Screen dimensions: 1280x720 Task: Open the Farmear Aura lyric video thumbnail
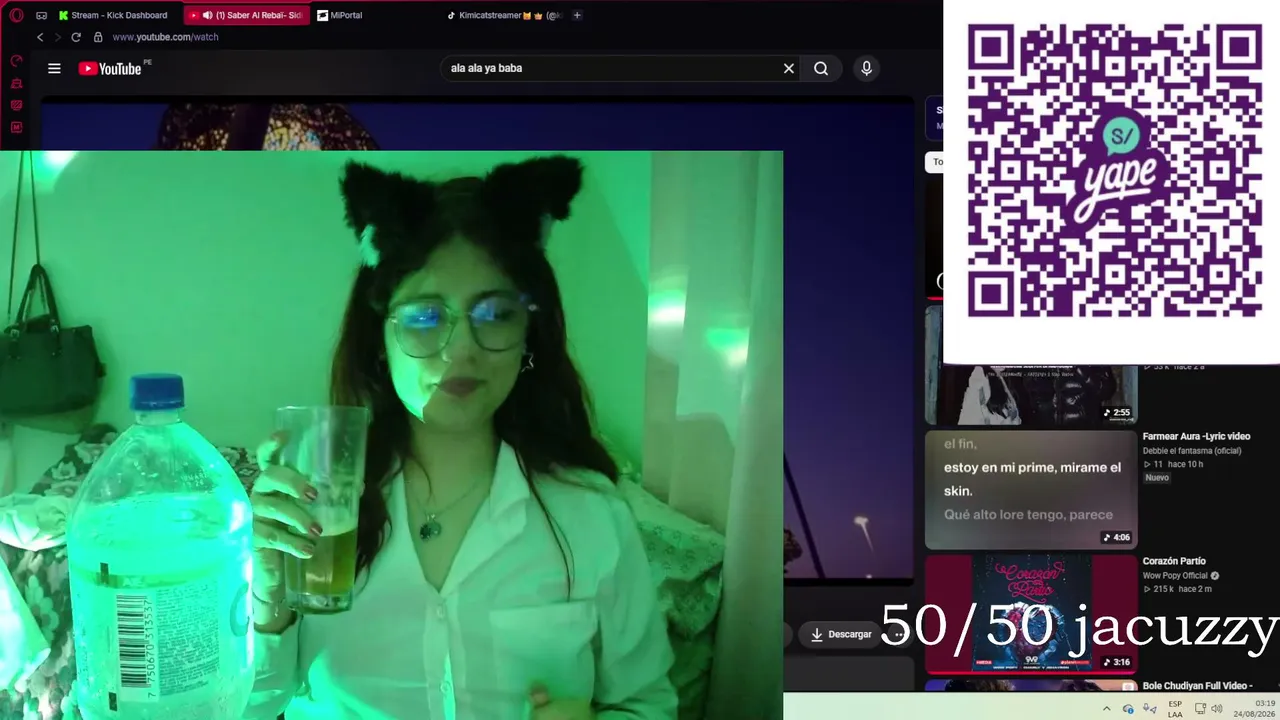[1031, 490]
